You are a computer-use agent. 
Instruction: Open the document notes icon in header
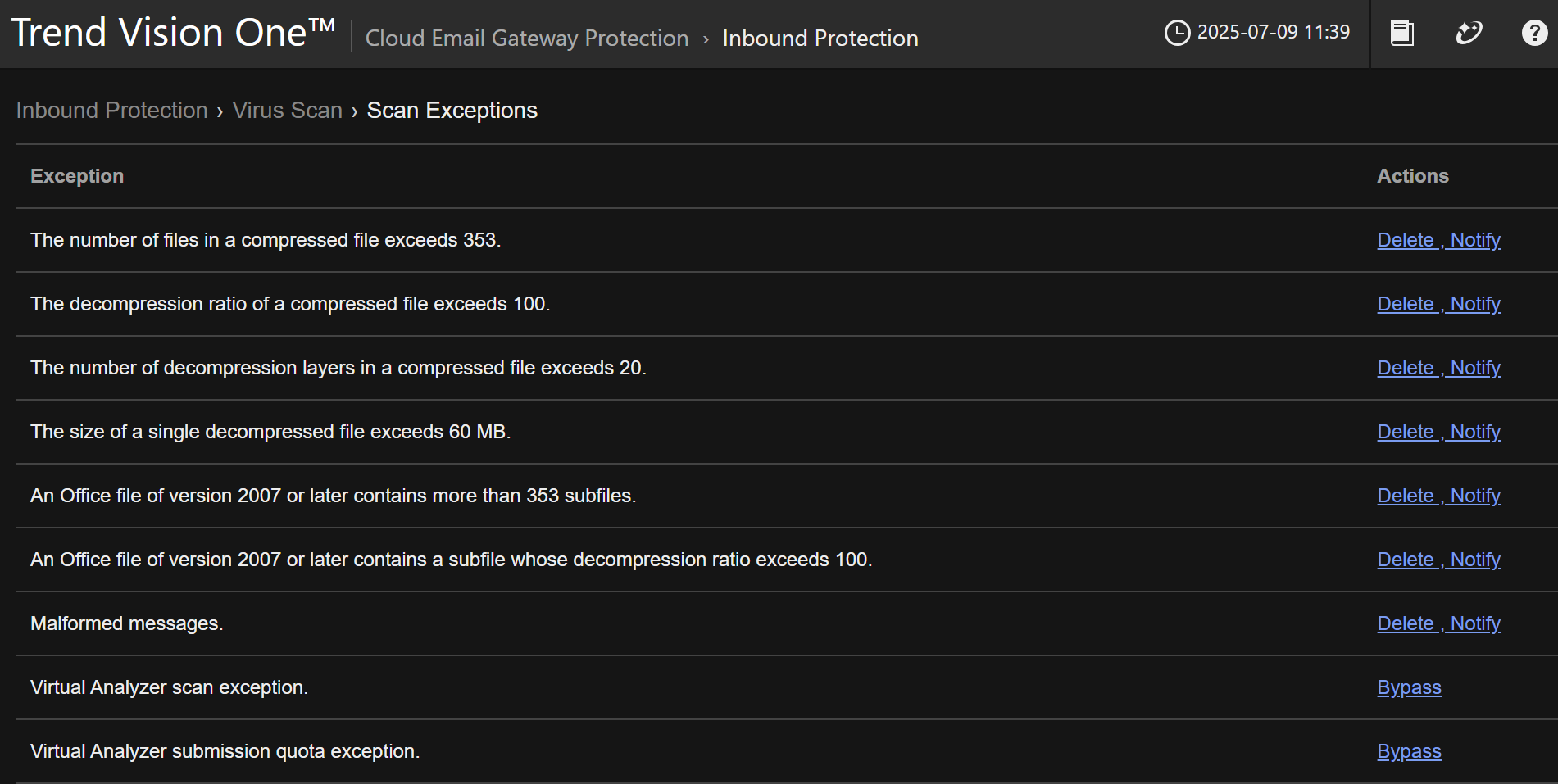click(1402, 33)
